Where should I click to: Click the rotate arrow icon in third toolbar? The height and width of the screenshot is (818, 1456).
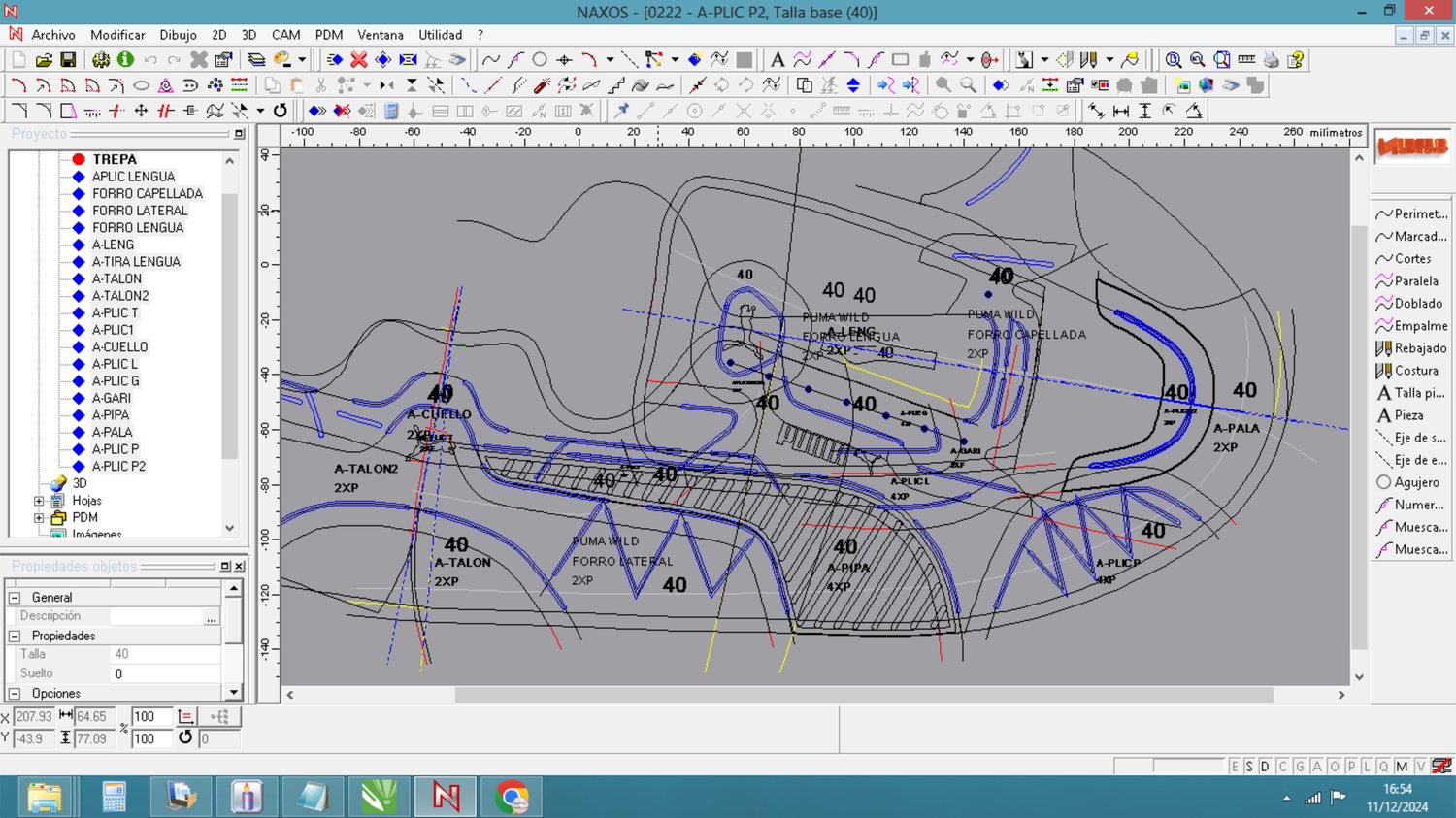[281, 111]
